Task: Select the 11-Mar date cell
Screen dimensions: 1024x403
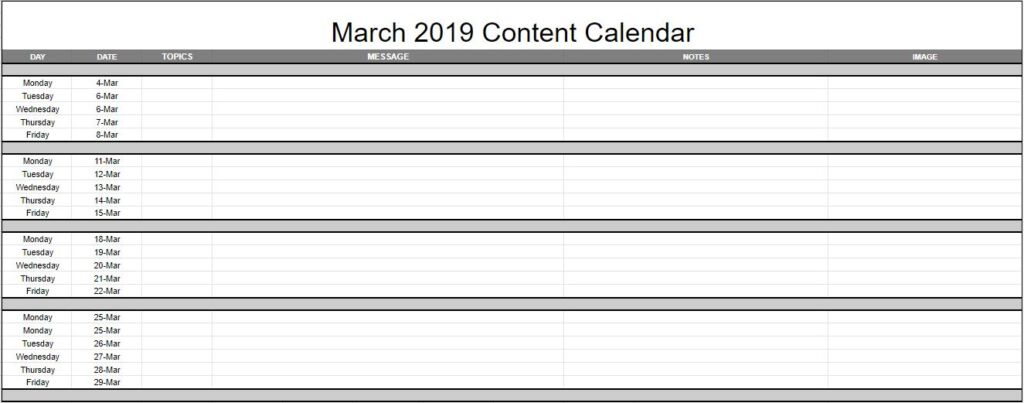Action: [107, 161]
